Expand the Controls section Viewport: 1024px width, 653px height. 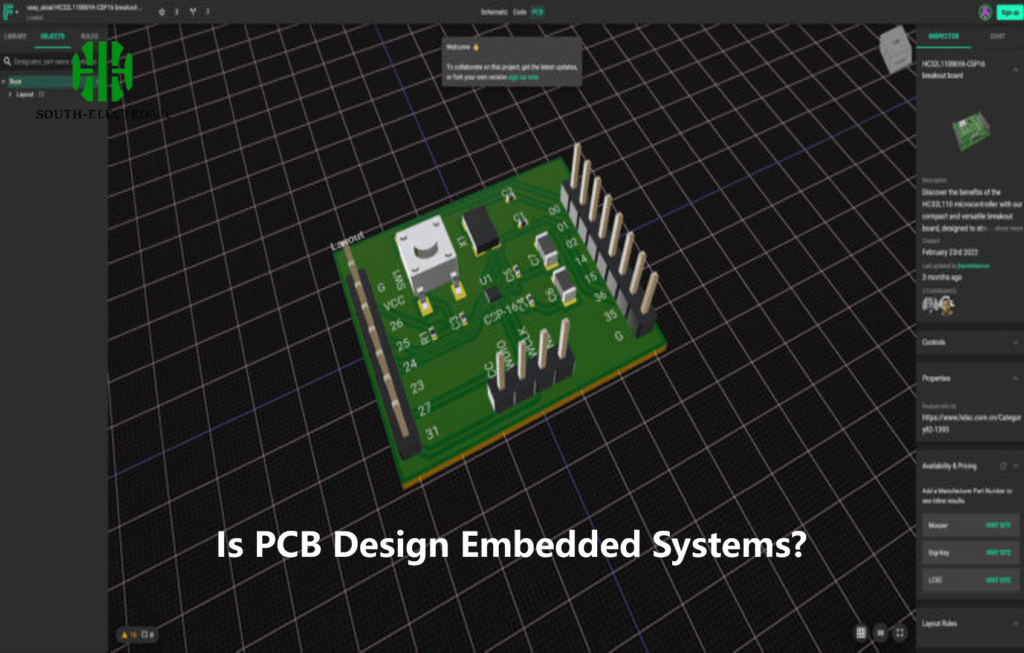1013,342
